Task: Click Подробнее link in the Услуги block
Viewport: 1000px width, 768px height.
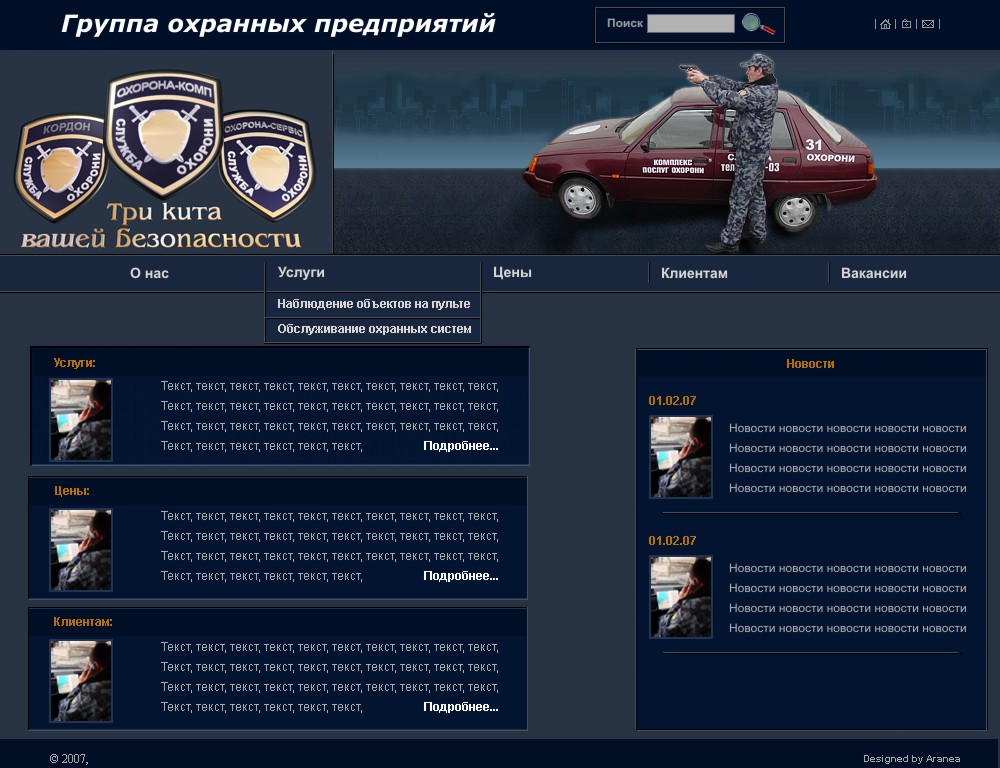Action: click(460, 446)
